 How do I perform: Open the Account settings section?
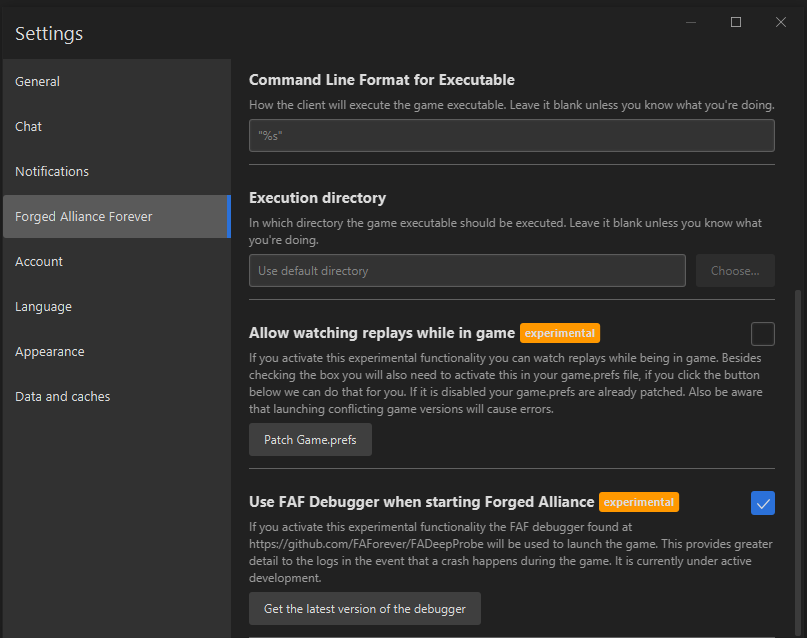tap(117, 261)
